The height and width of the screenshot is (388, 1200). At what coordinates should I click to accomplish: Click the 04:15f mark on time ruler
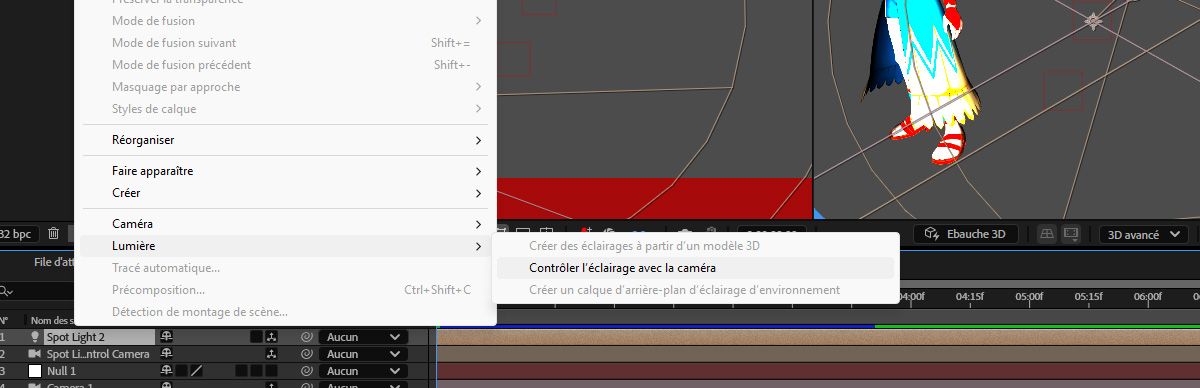(970, 297)
